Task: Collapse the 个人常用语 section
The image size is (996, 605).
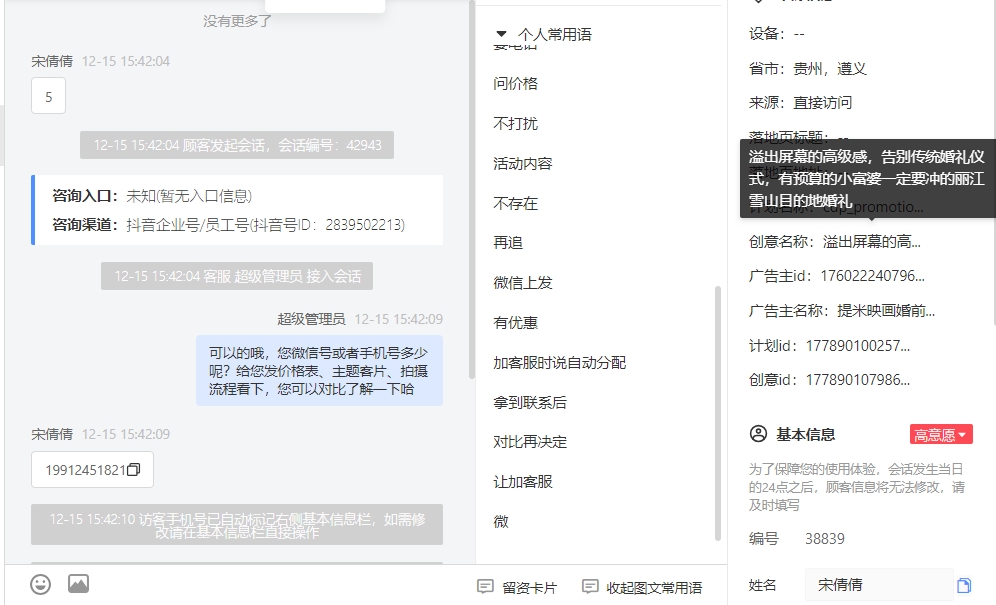Action: (502, 34)
